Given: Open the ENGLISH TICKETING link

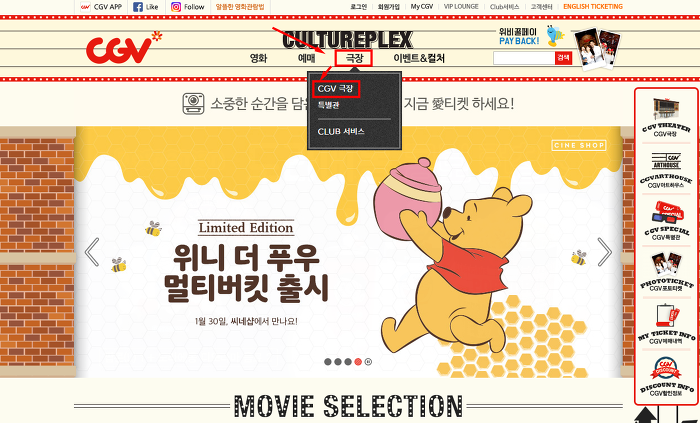Looking at the screenshot, I should click(593, 7).
